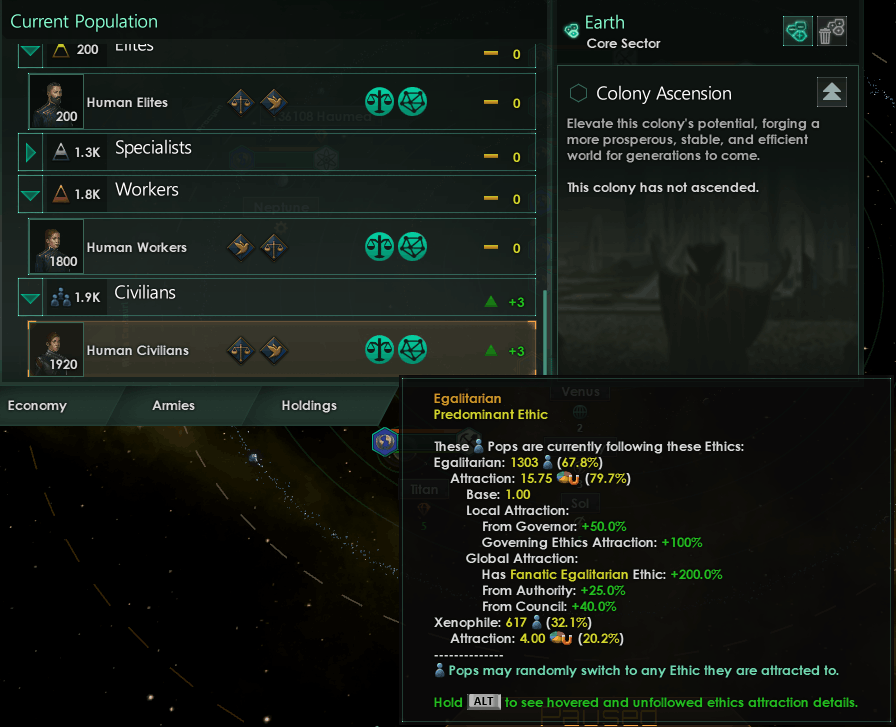Switch to the Armies tab
This screenshot has height=727, width=896.
173,405
